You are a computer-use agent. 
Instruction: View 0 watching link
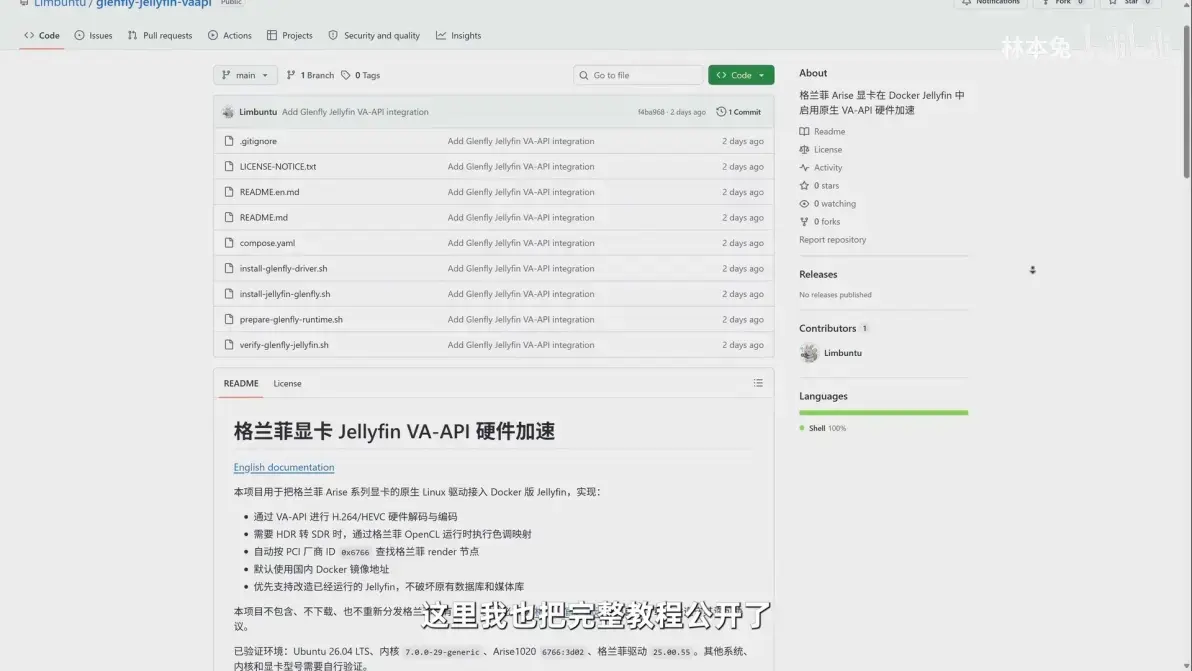click(827, 204)
